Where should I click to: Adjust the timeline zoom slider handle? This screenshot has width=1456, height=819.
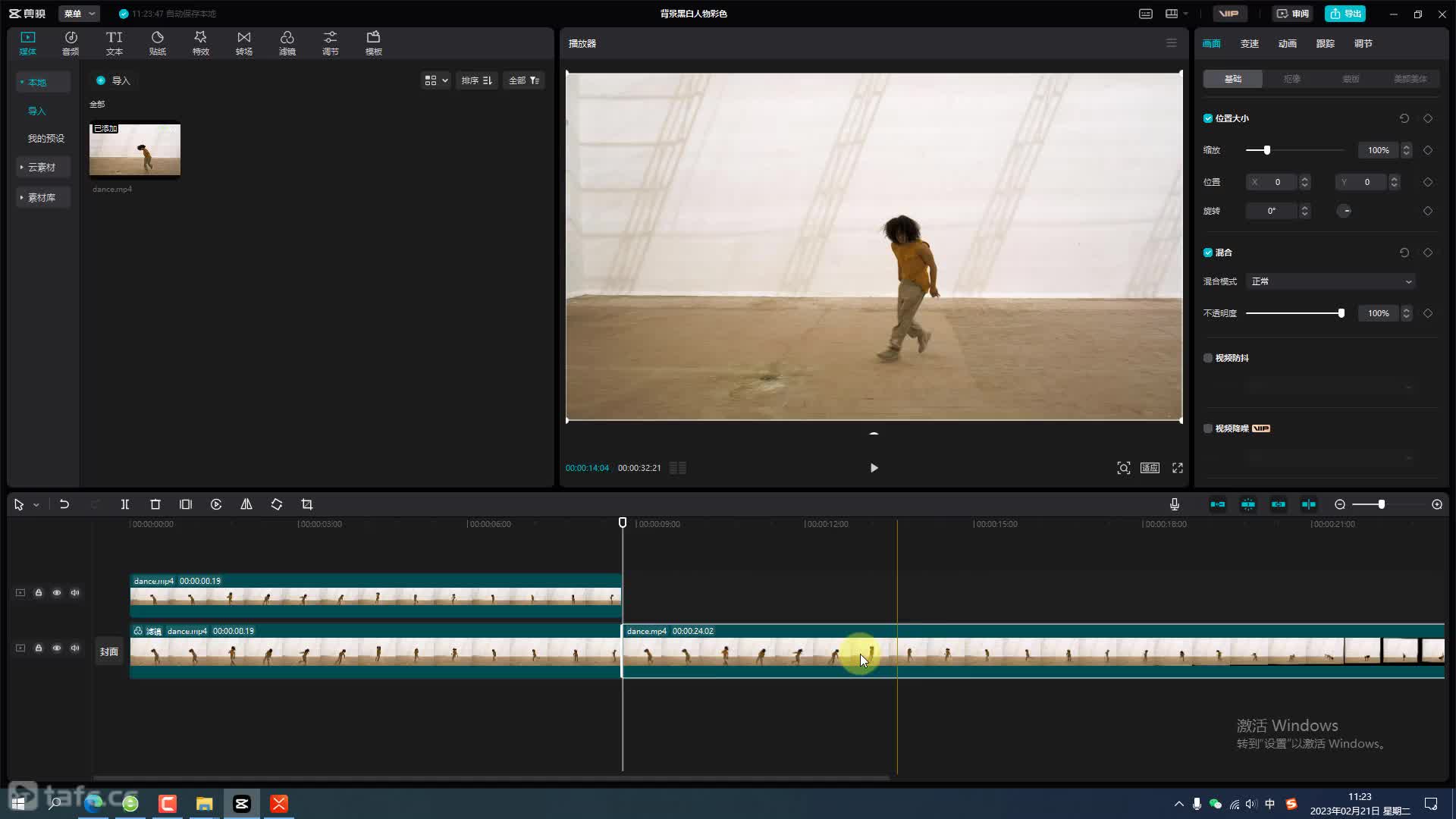[1381, 504]
